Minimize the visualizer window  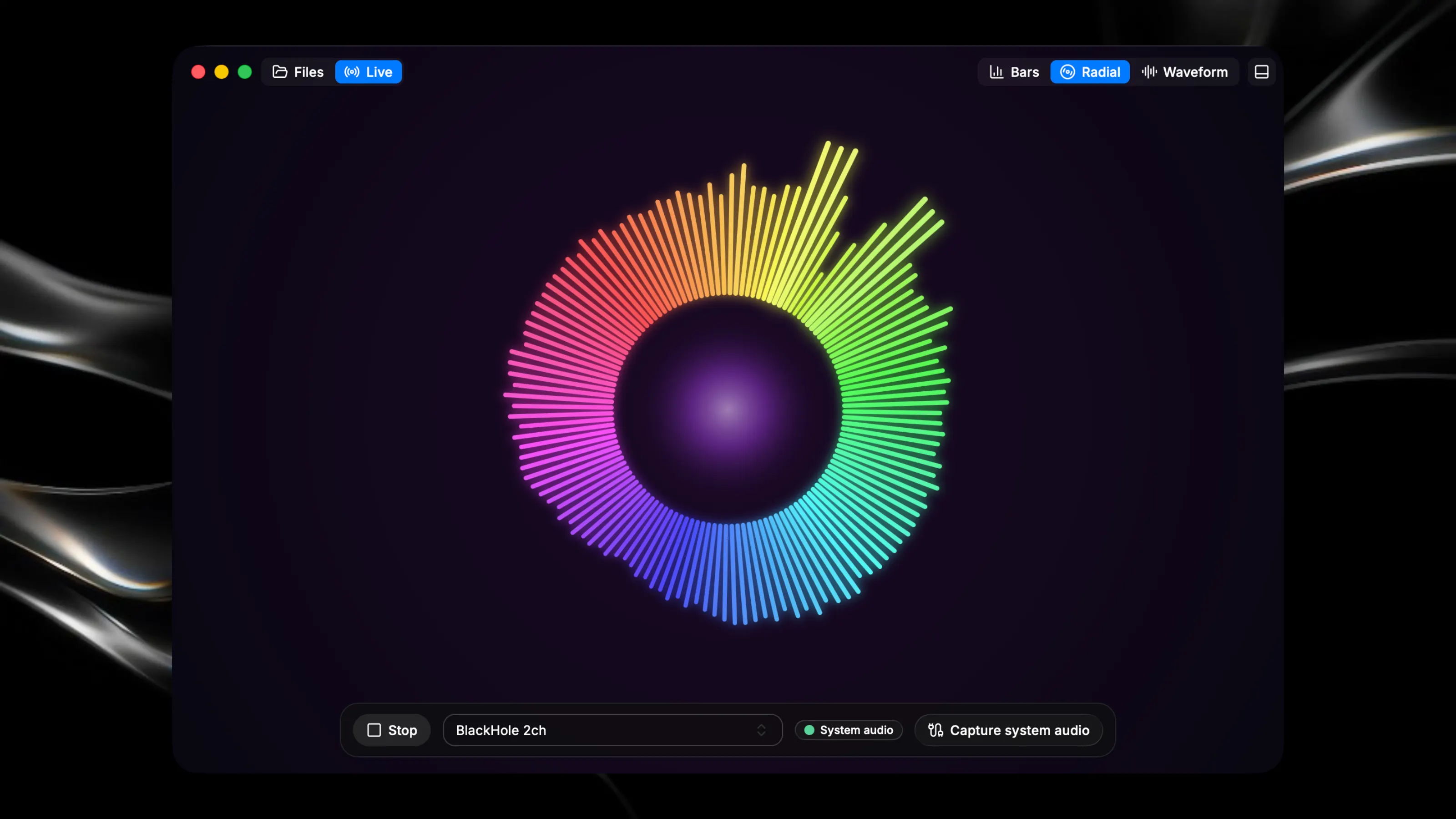(222, 72)
